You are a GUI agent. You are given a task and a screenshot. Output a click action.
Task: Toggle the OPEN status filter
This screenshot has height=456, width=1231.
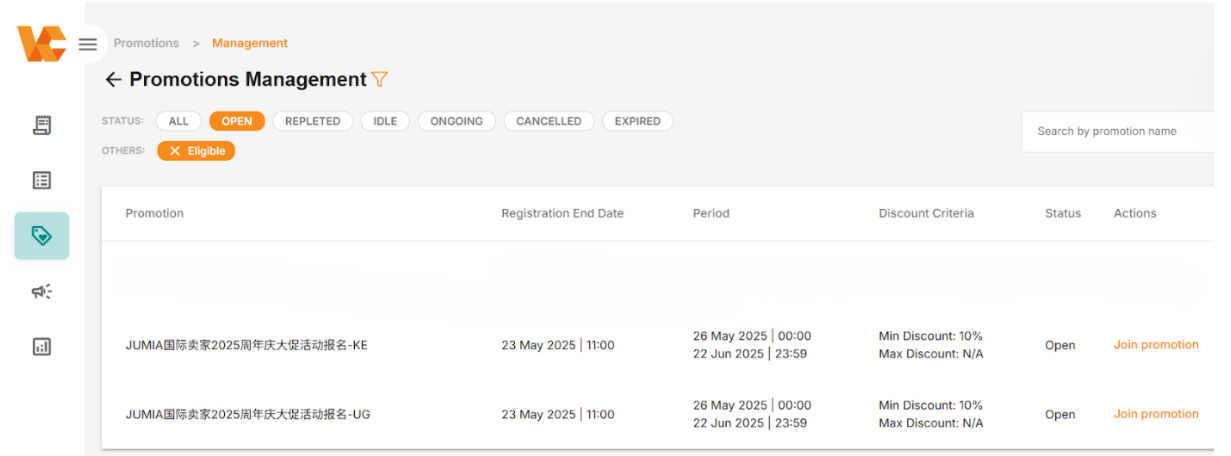point(237,121)
